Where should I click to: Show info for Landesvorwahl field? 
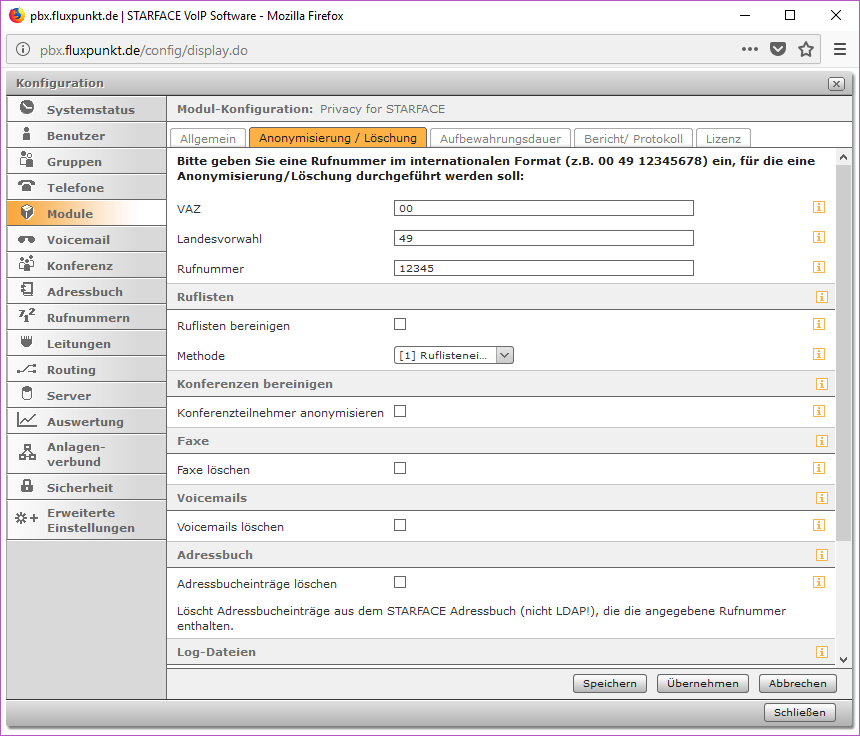(819, 237)
